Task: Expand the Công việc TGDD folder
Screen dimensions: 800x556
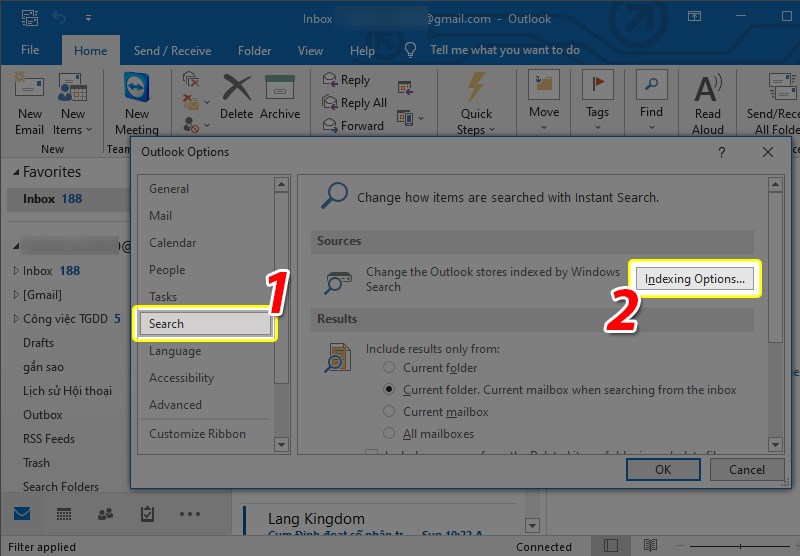Action: point(16,318)
